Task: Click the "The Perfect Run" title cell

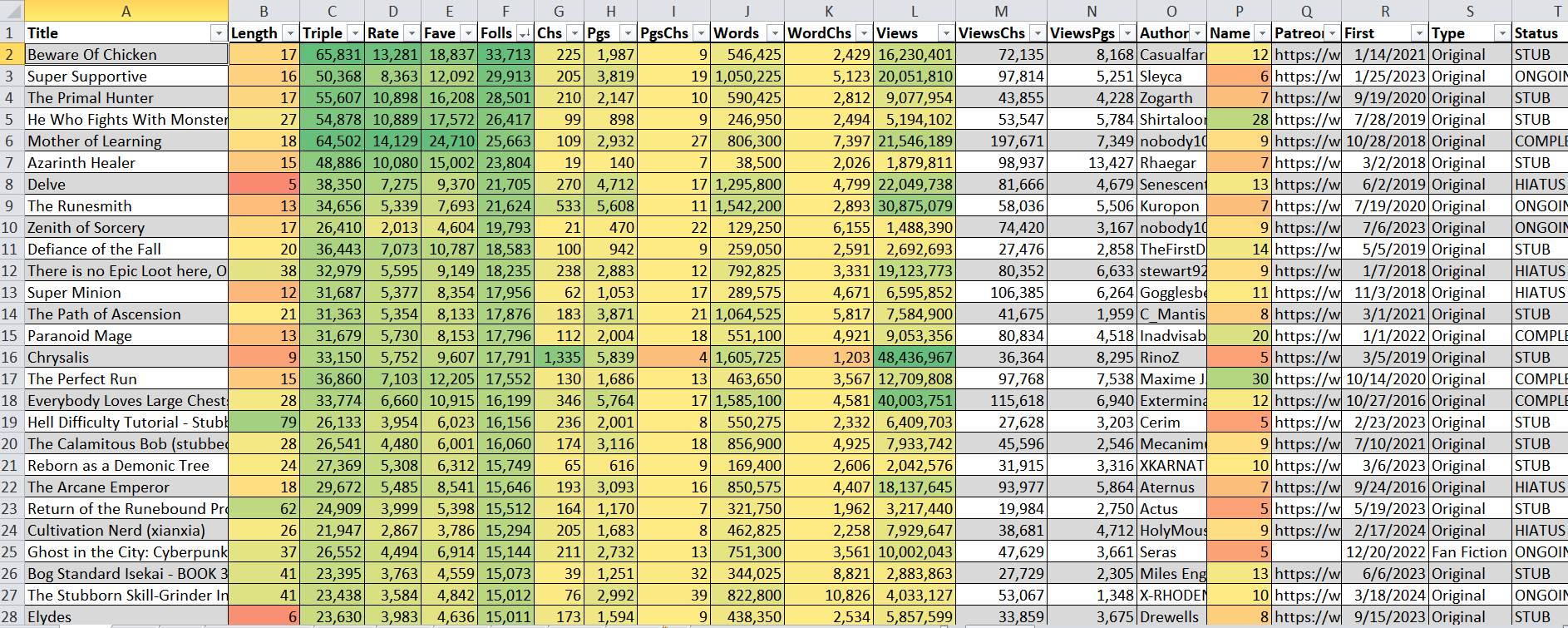Action: tap(126, 379)
